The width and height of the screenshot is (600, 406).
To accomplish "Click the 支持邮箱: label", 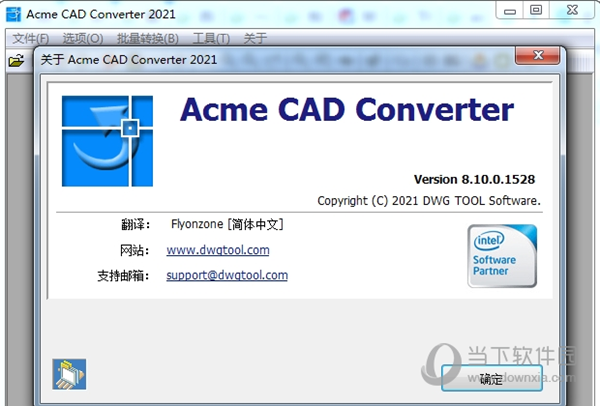I will [x=123, y=276].
